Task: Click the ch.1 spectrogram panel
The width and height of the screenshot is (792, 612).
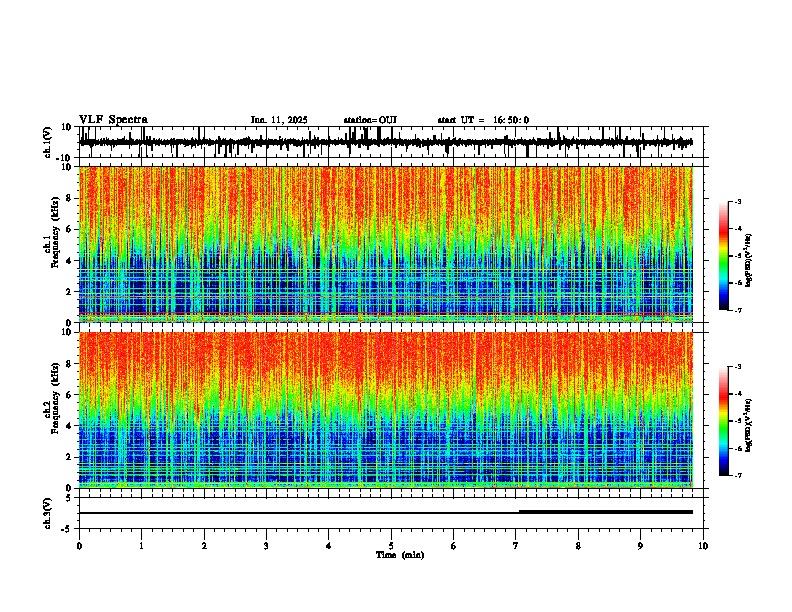Action: pos(386,244)
